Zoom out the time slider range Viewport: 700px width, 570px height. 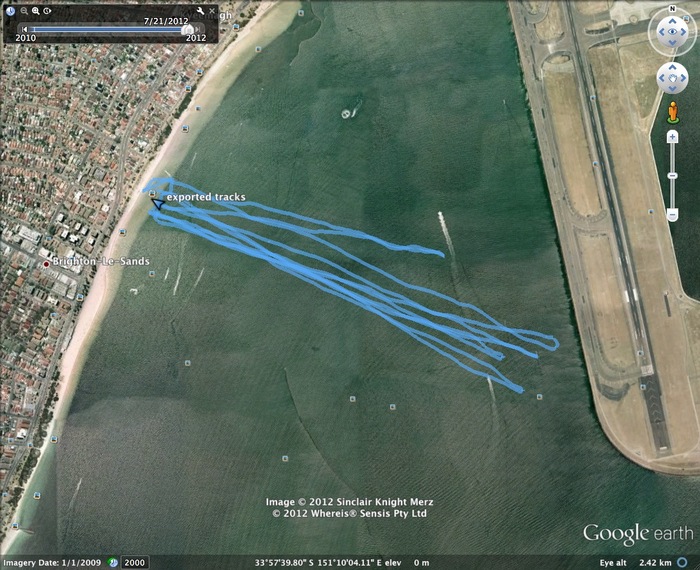[x=24, y=11]
